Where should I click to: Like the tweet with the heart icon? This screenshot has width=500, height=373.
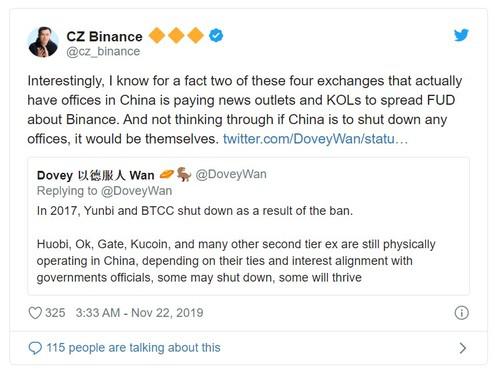(35, 313)
